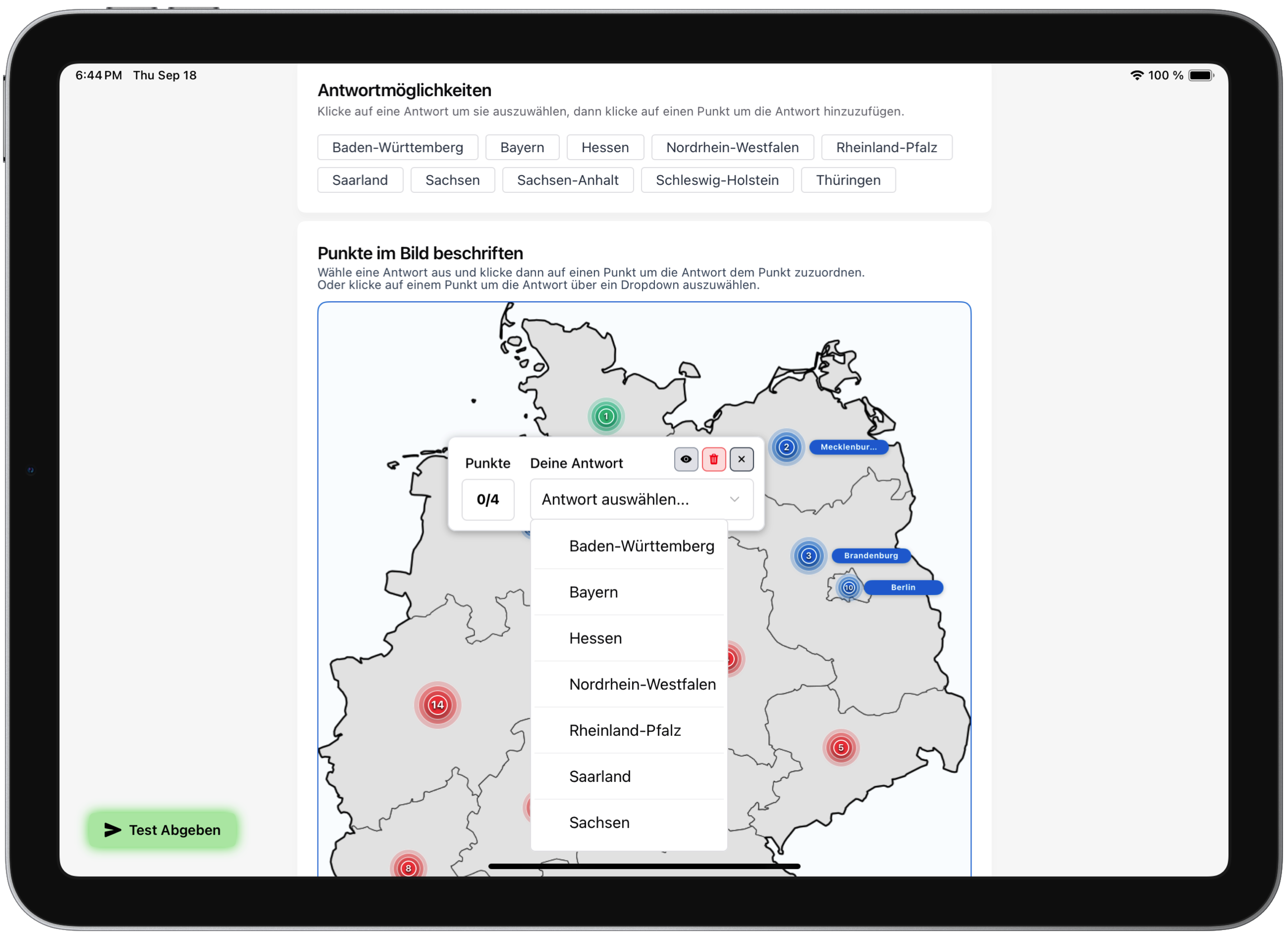Click green map marker number 1
This screenshot has width=1288, height=940.
(606, 416)
